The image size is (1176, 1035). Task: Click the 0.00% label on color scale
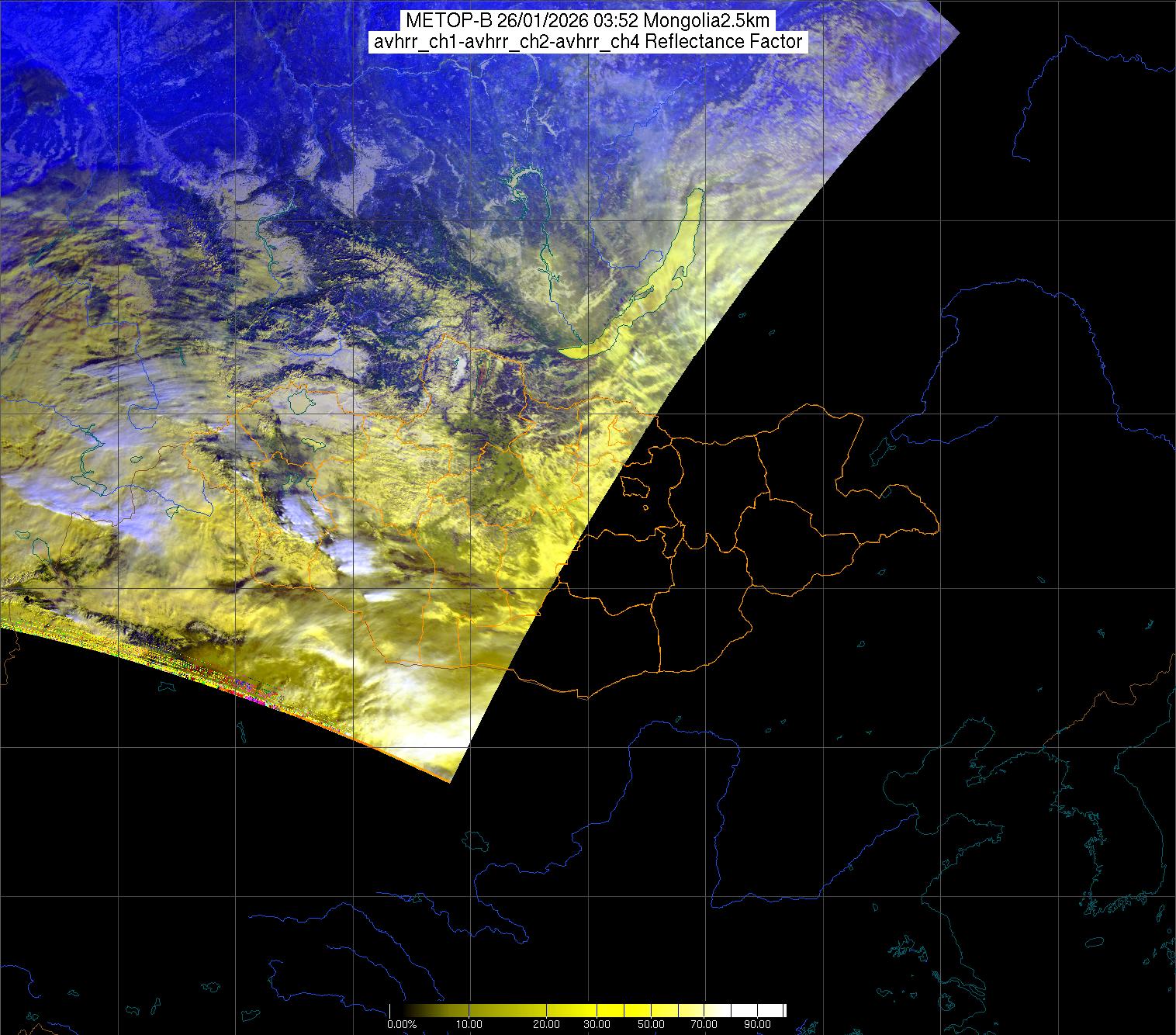pyautogui.click(x=401, y=1025)
